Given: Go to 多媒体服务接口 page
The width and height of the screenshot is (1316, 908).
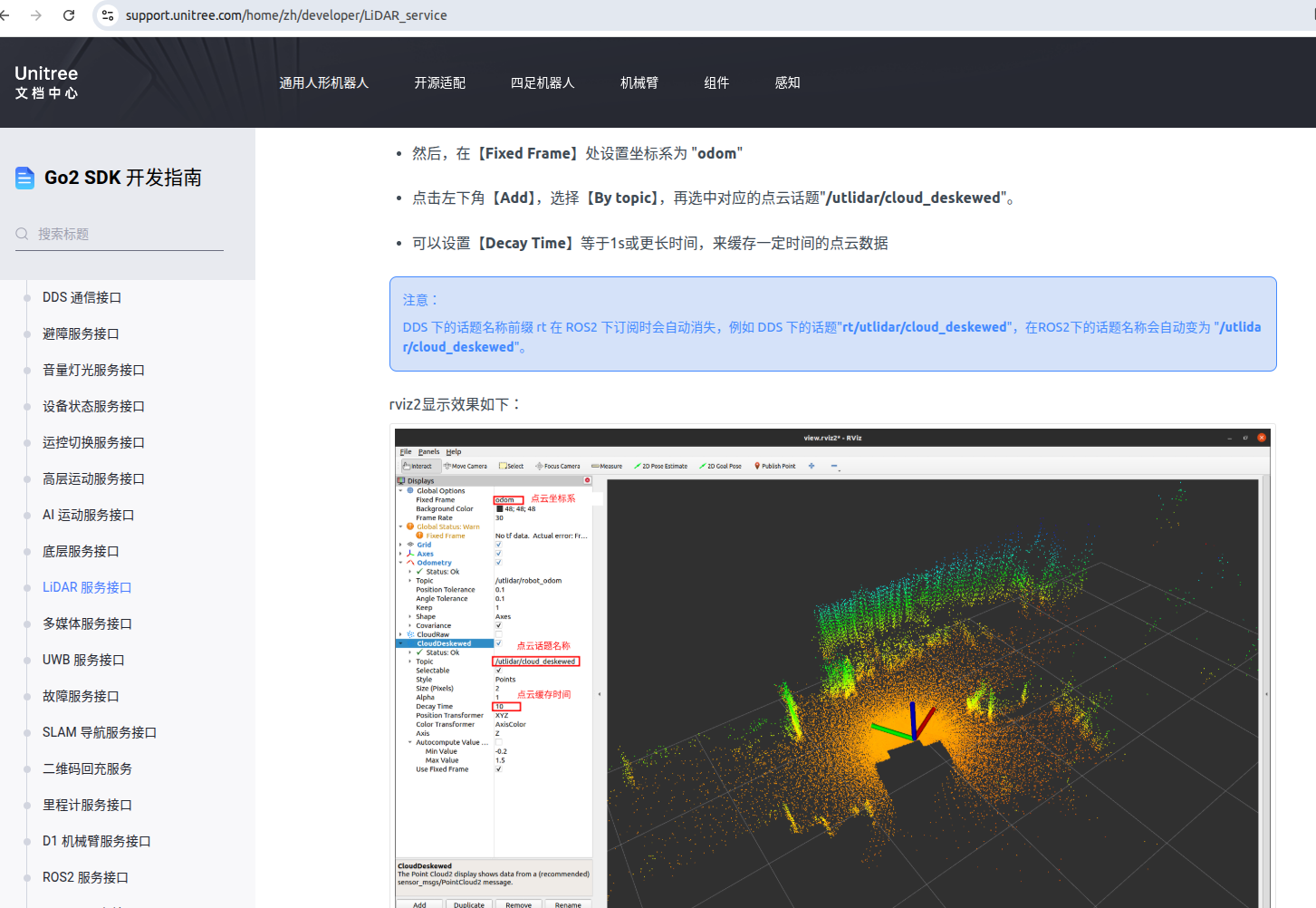Looking at the screenshot, I should point(87,623).
